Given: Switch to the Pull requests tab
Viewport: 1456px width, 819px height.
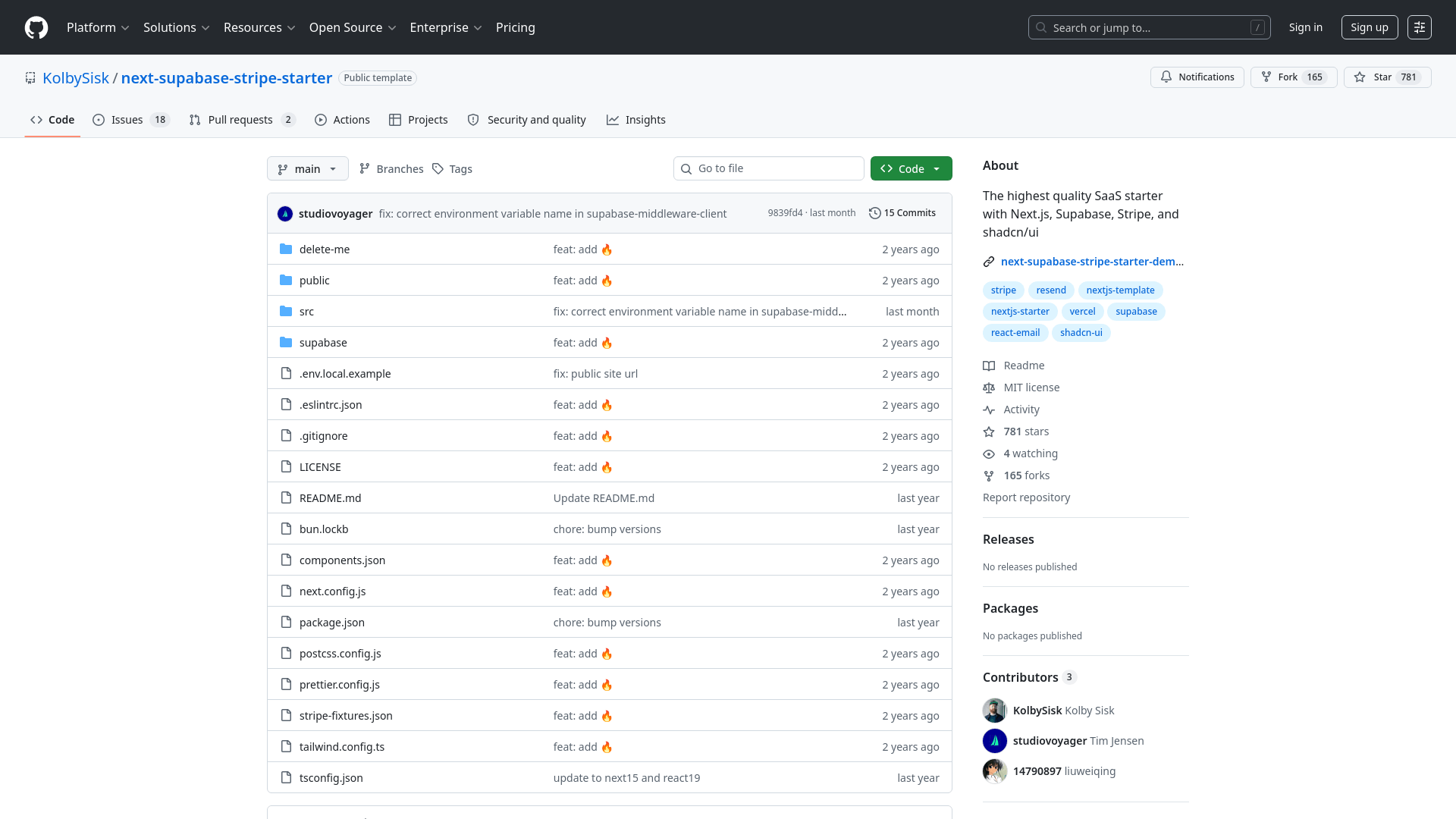Looking at the screenshot, I should pos(242,120).
